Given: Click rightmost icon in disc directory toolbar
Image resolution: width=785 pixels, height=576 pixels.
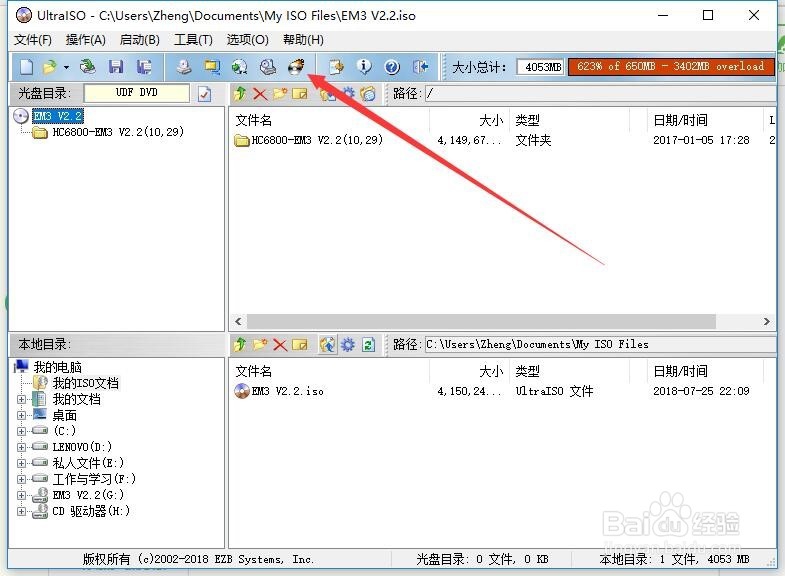Looking at the screenshot, I should coord(368,94).
